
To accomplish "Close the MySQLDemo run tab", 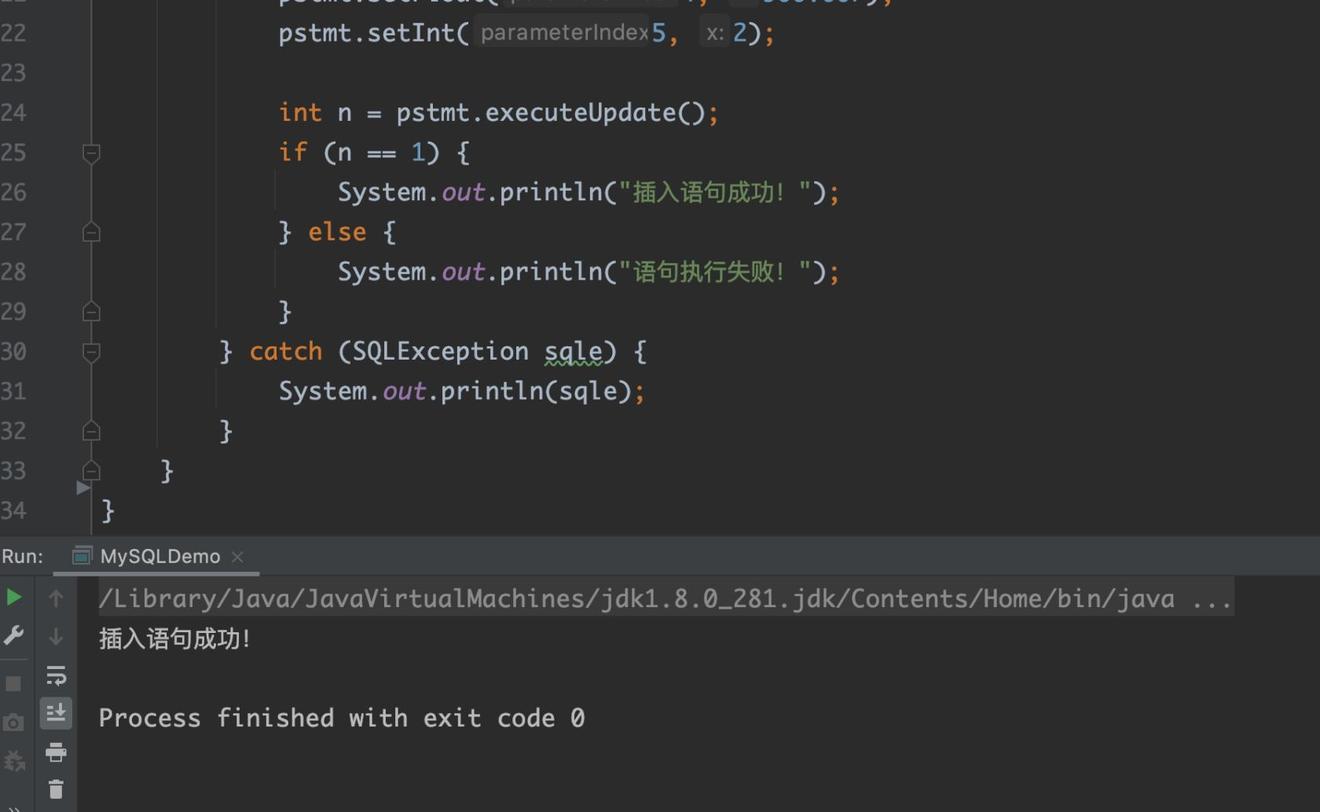I will tap(238, 557).
